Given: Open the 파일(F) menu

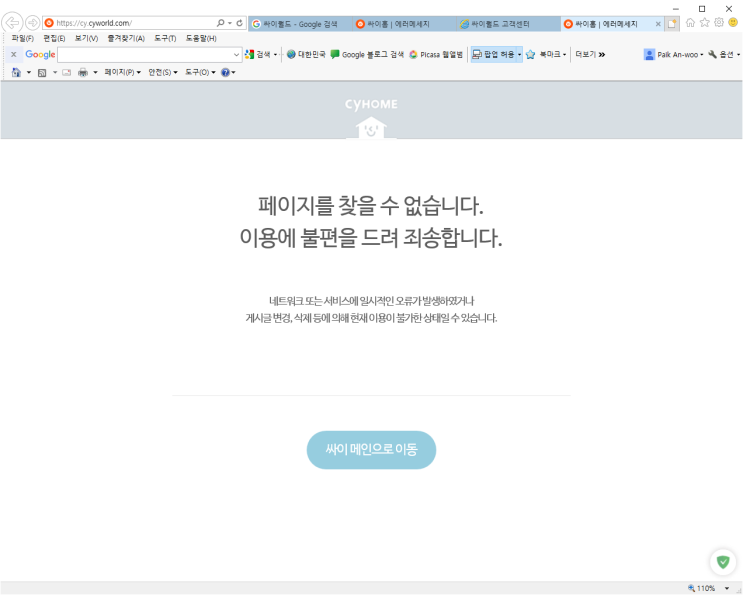Looking at the screenshot, I should point(23,38).
